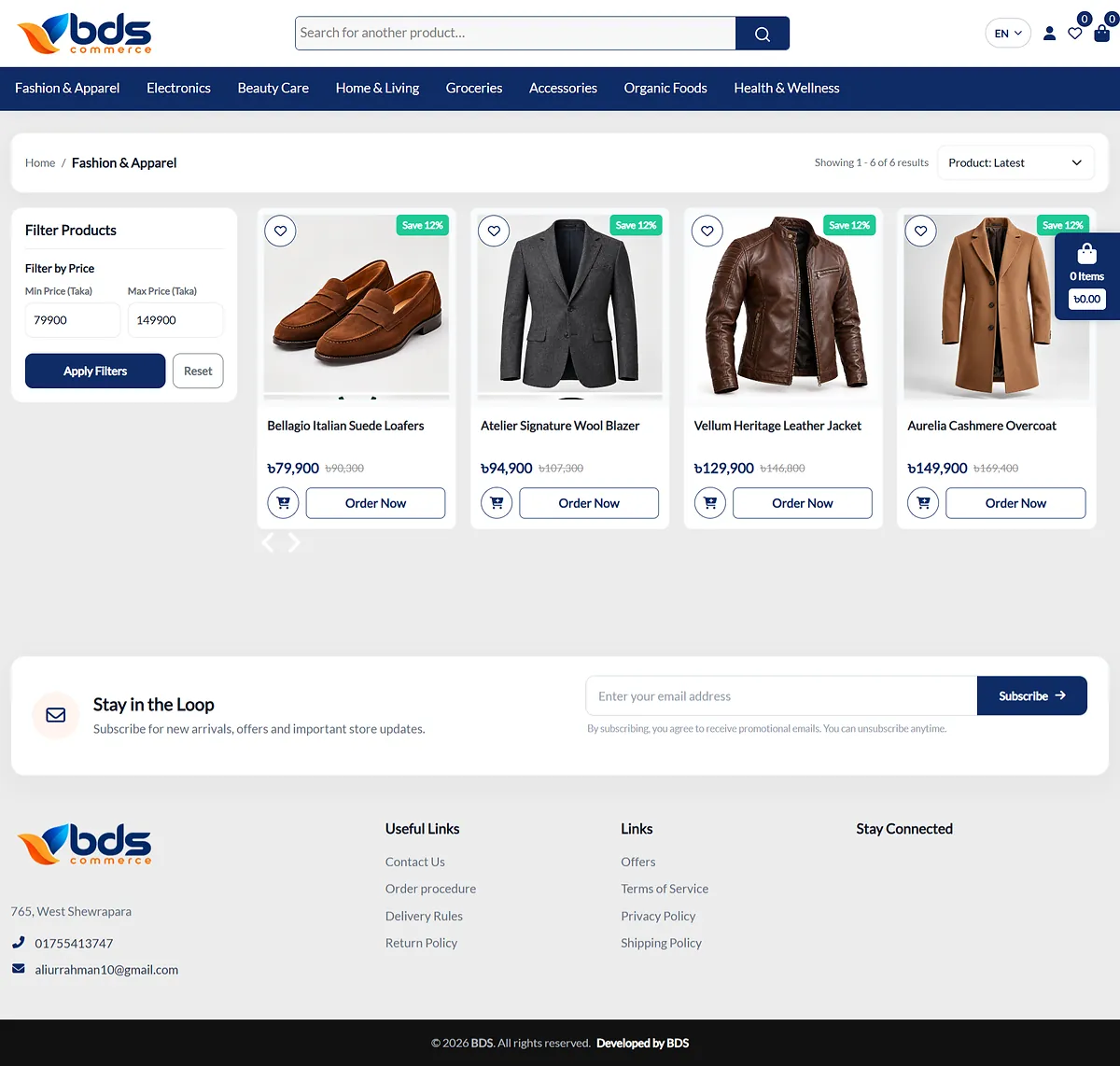Image resolution: width=1120 pixels, height=1066 pixels.
Task: Click the phone icon in footer
Action: click(19, 943)
